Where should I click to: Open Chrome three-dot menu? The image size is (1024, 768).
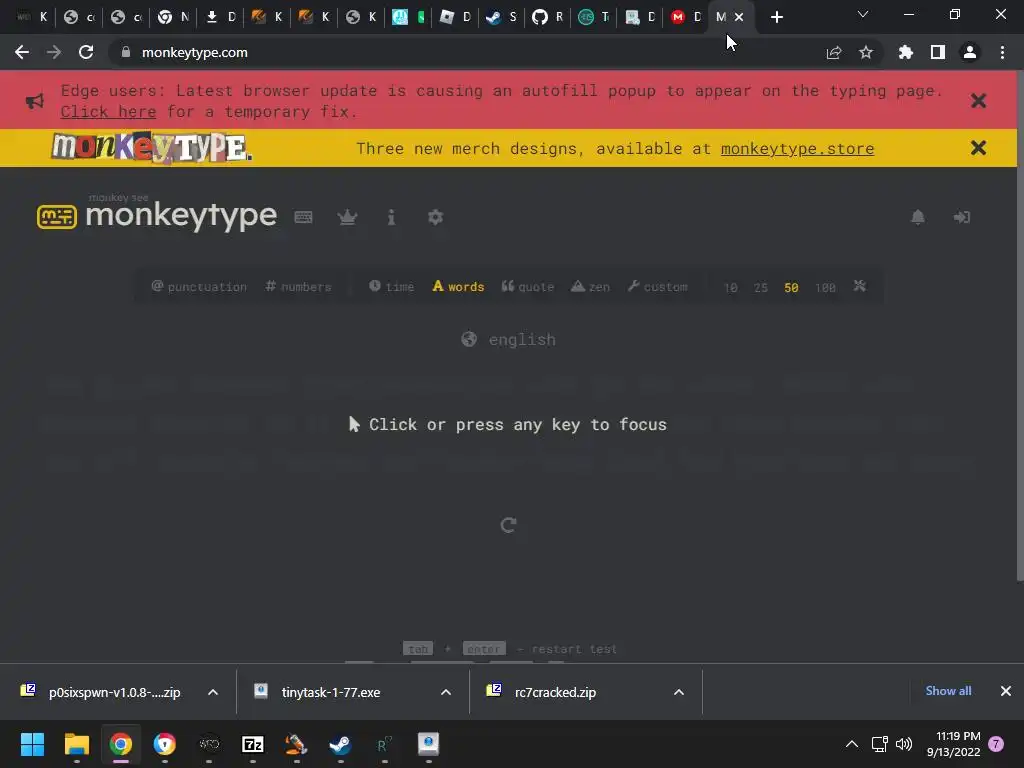1002,52
